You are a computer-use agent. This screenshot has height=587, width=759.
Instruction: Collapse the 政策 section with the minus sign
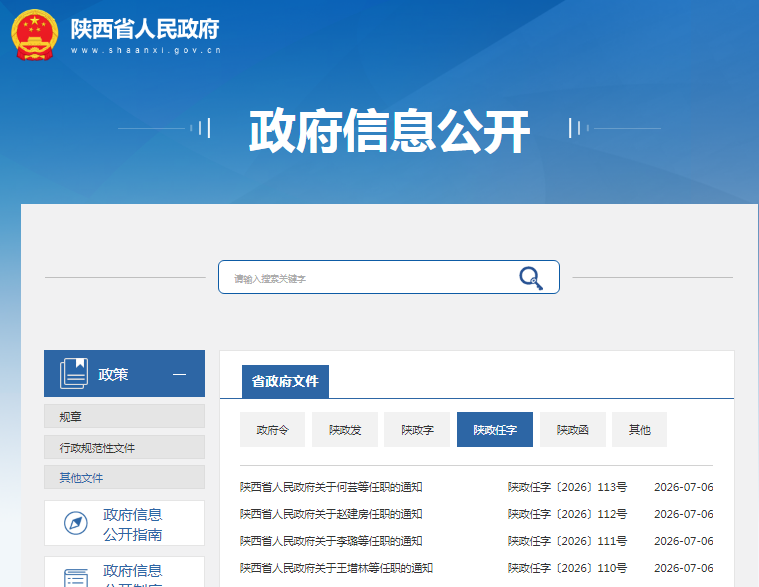pyautogui.click(x=179, y=374)
